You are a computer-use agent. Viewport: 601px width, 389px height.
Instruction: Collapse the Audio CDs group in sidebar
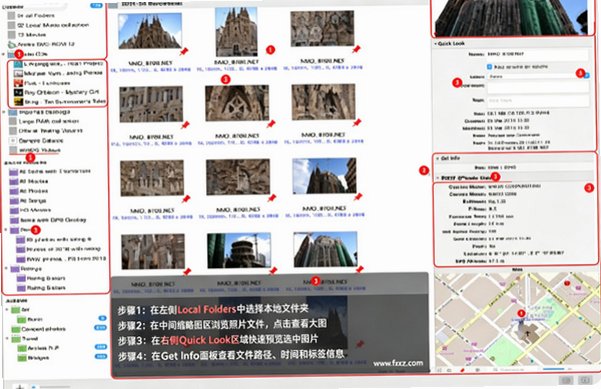4,54
